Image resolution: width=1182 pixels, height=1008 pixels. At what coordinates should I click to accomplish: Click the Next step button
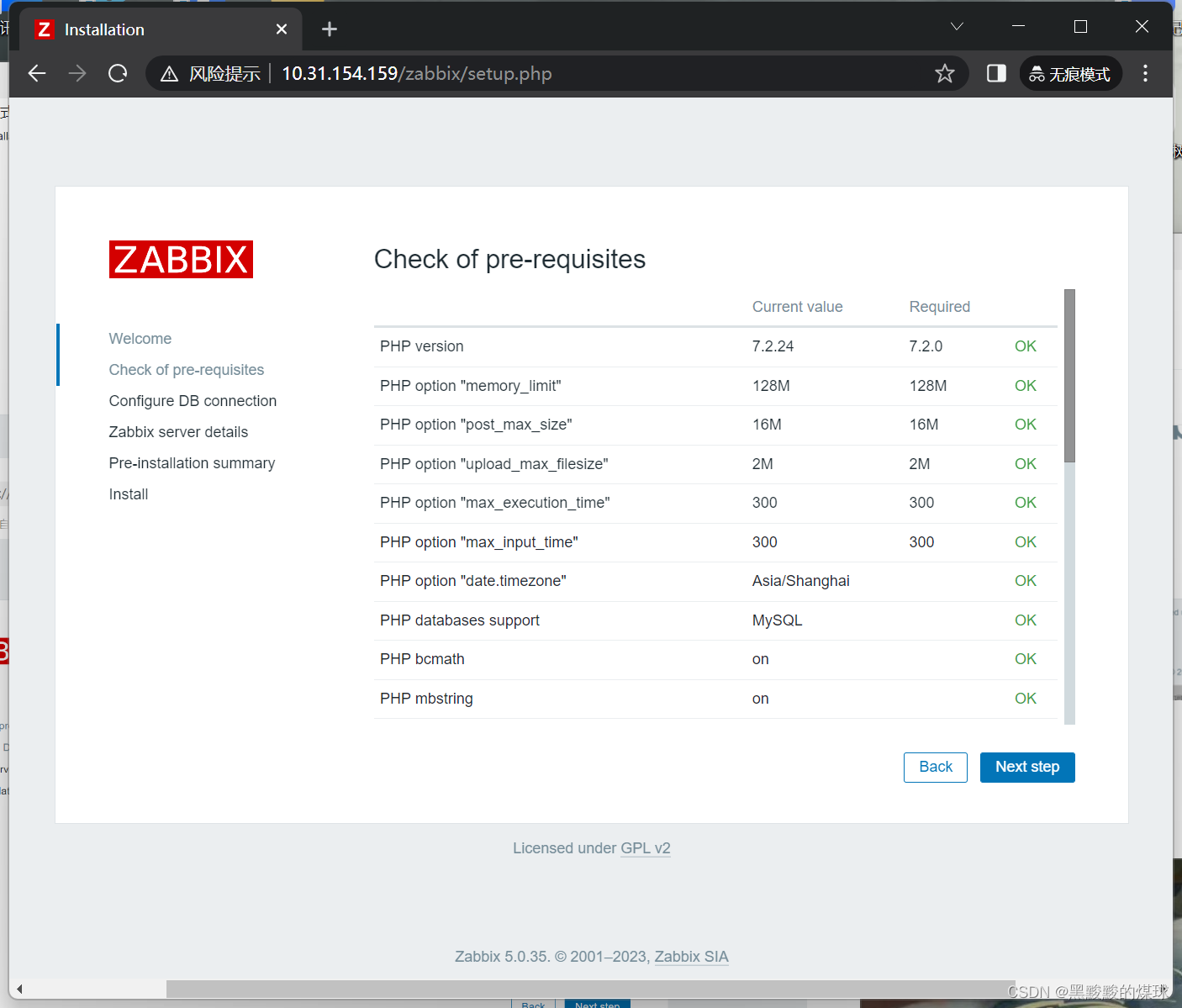tap(1027, 767)
